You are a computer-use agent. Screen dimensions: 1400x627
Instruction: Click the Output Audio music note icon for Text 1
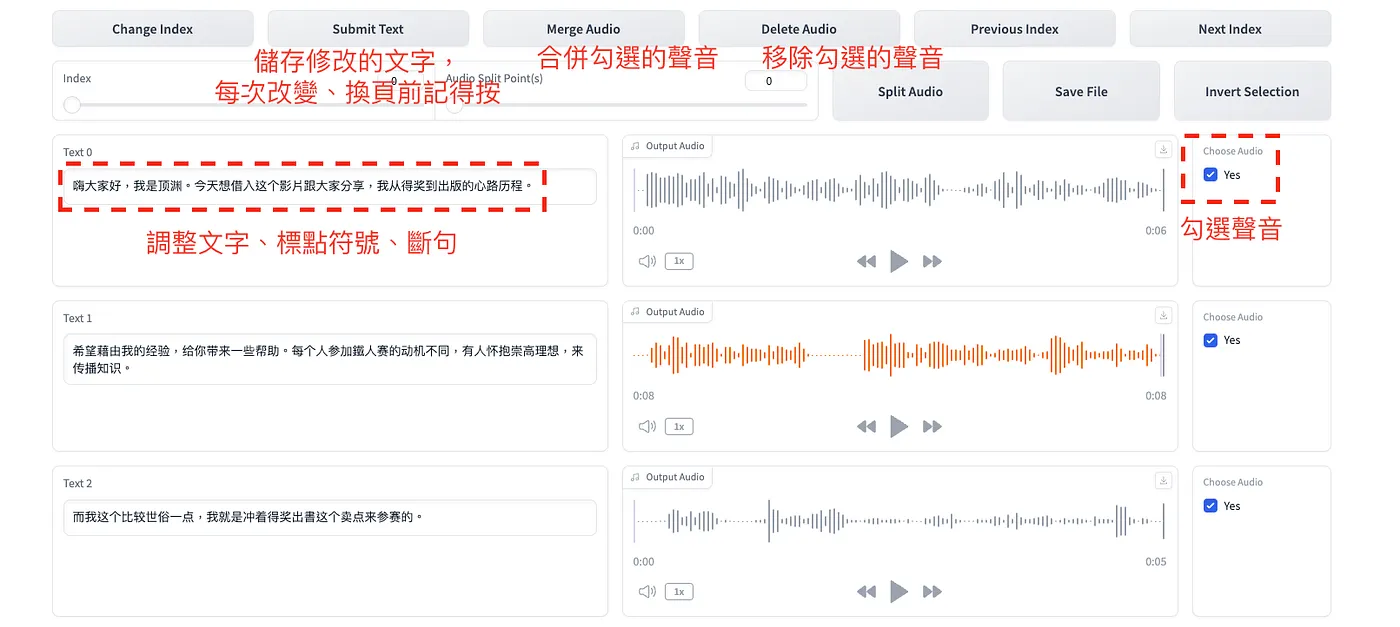[x=635, y=312]
